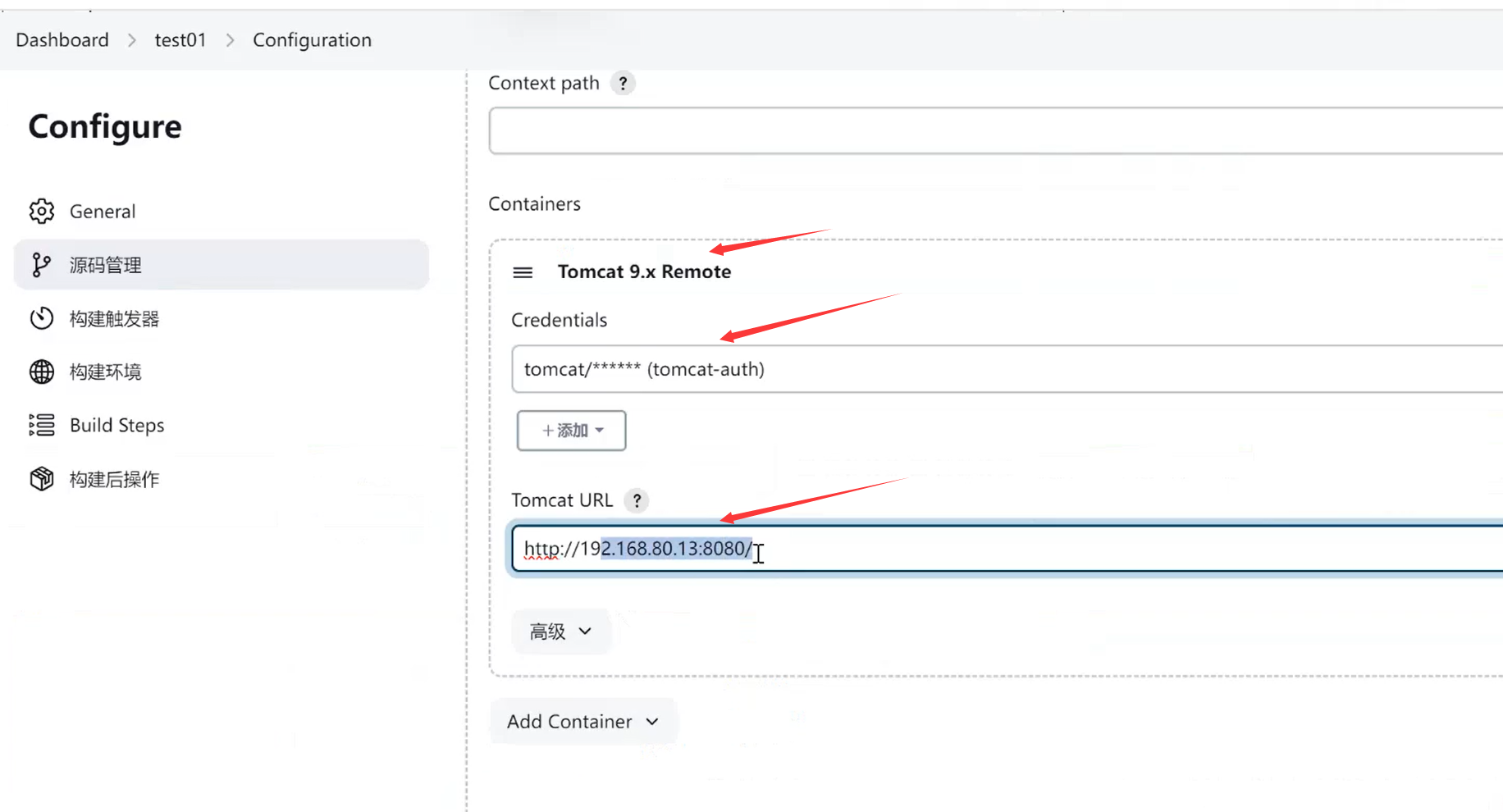Click the General gear icon
This screenshot has width=1503, height=812.
[42, 212]
